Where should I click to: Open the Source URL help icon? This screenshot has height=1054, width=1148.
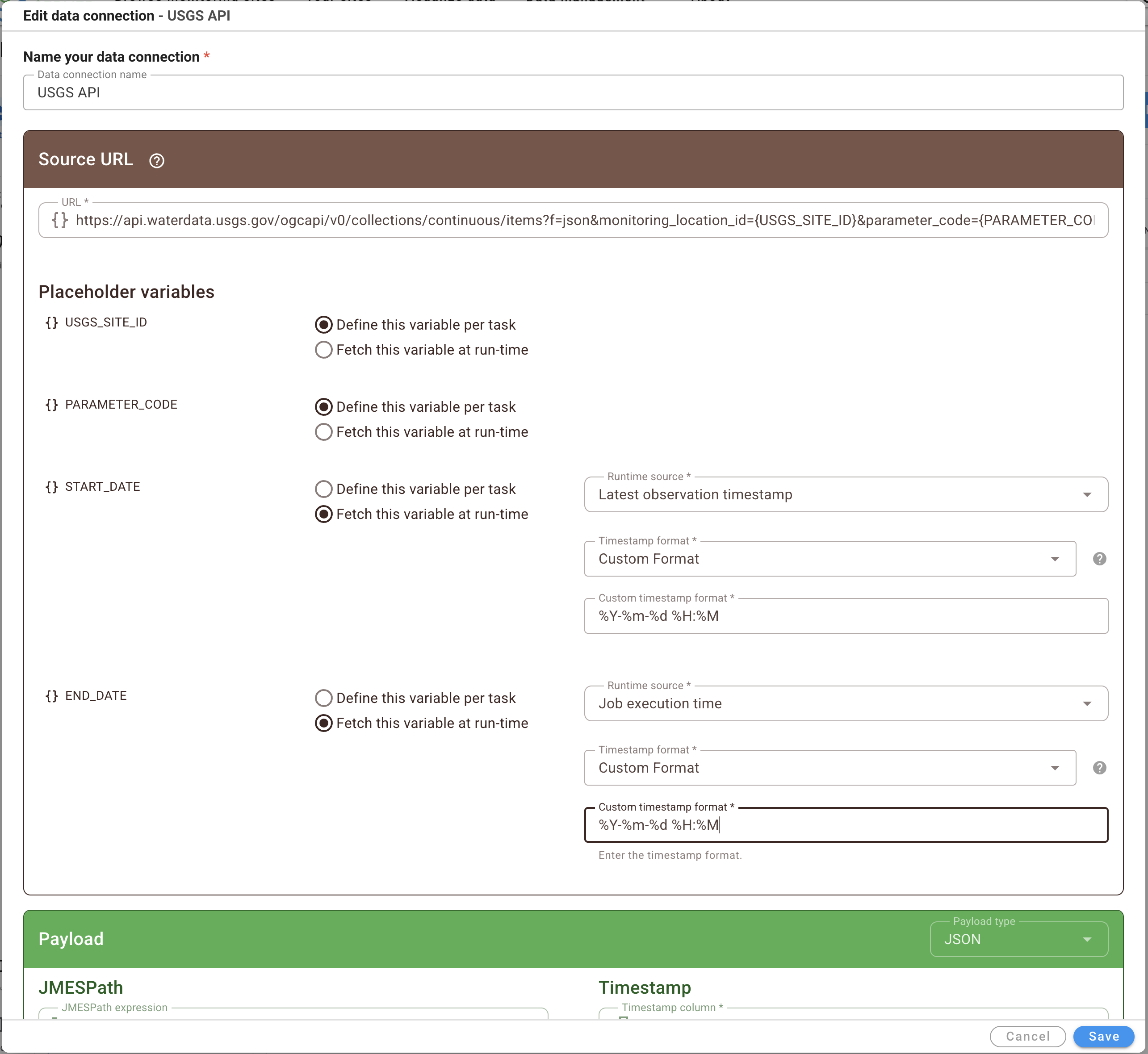156,161
